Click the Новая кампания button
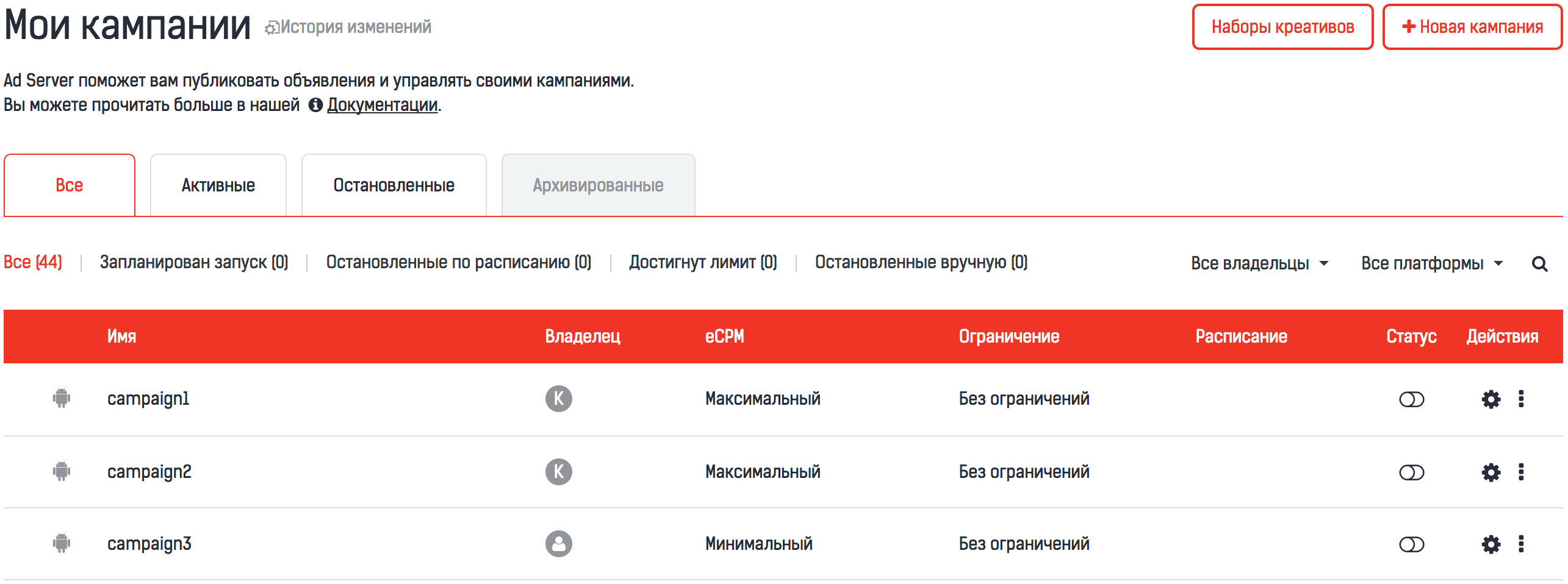The image size is (1568, 584). tap(1472, 27)
